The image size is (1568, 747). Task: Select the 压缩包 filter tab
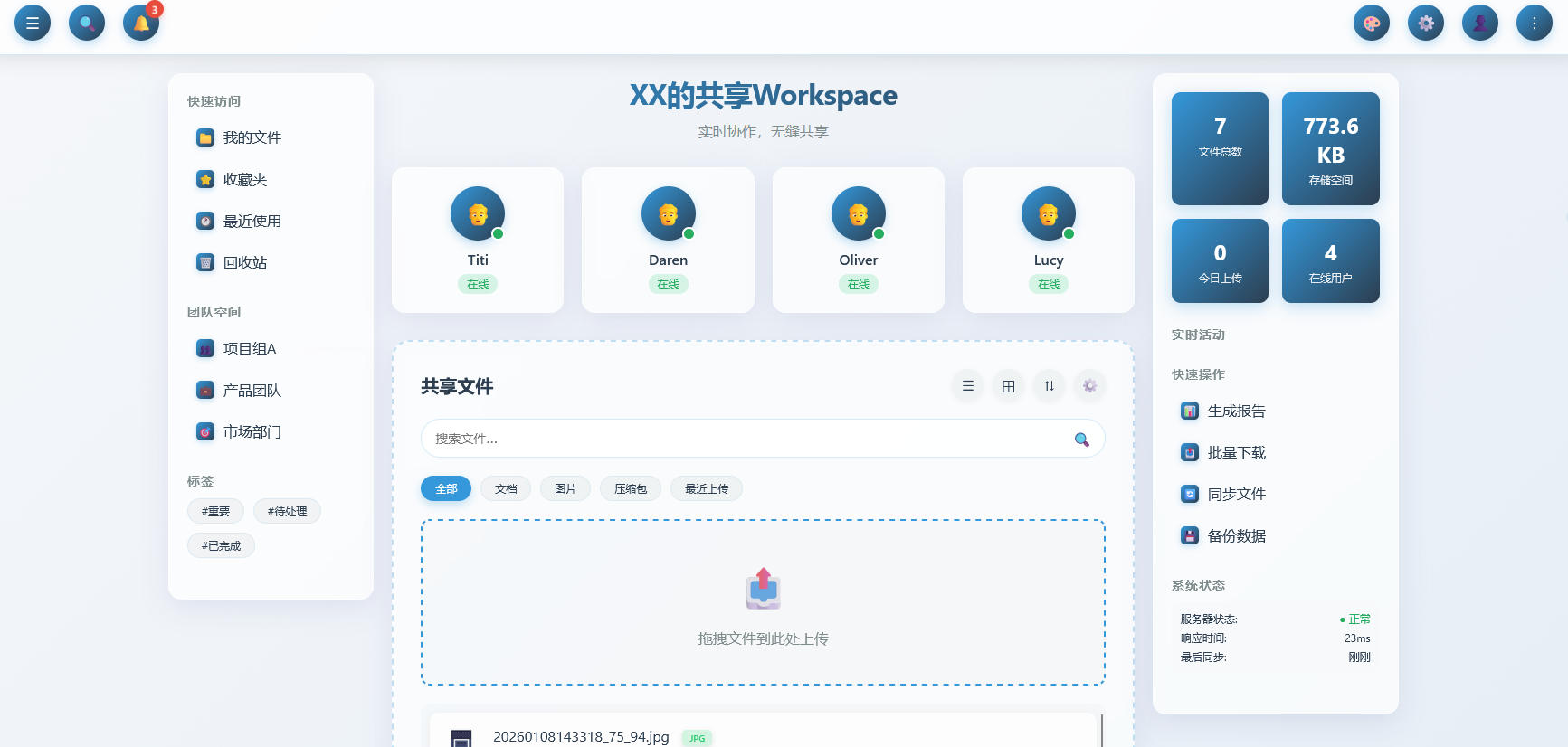(631, 488)
